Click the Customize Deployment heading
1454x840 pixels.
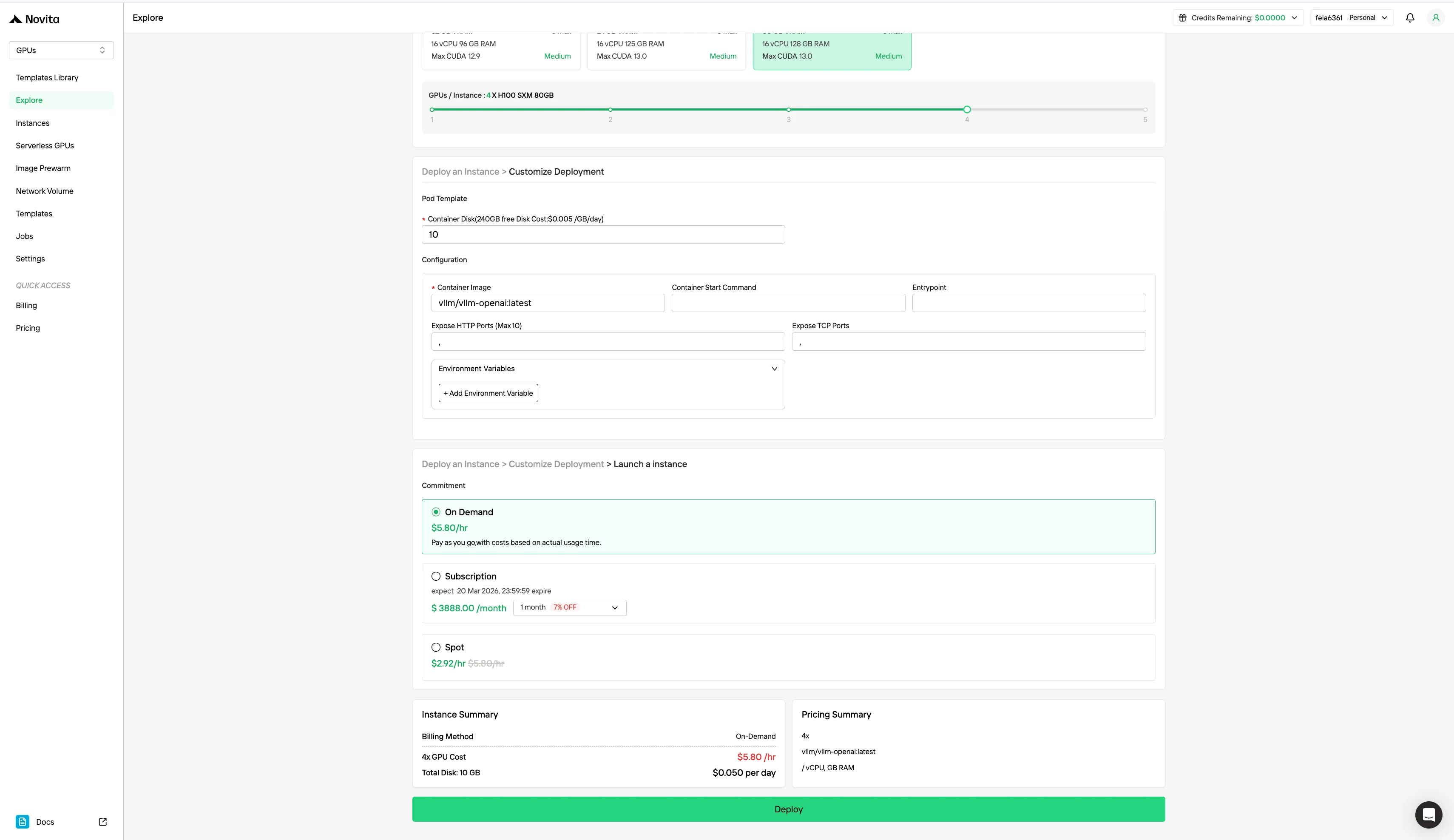(556, 172)
